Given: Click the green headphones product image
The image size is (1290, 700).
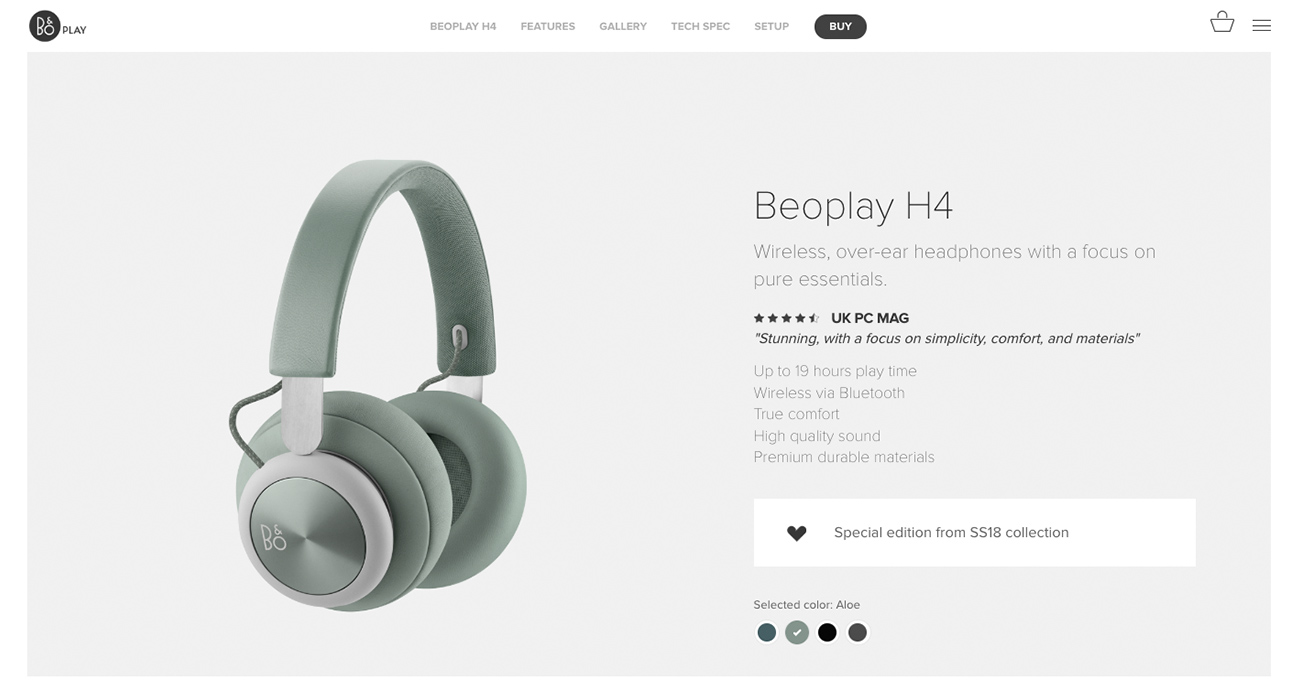Looking at the screenshot, I should (380, 385).
